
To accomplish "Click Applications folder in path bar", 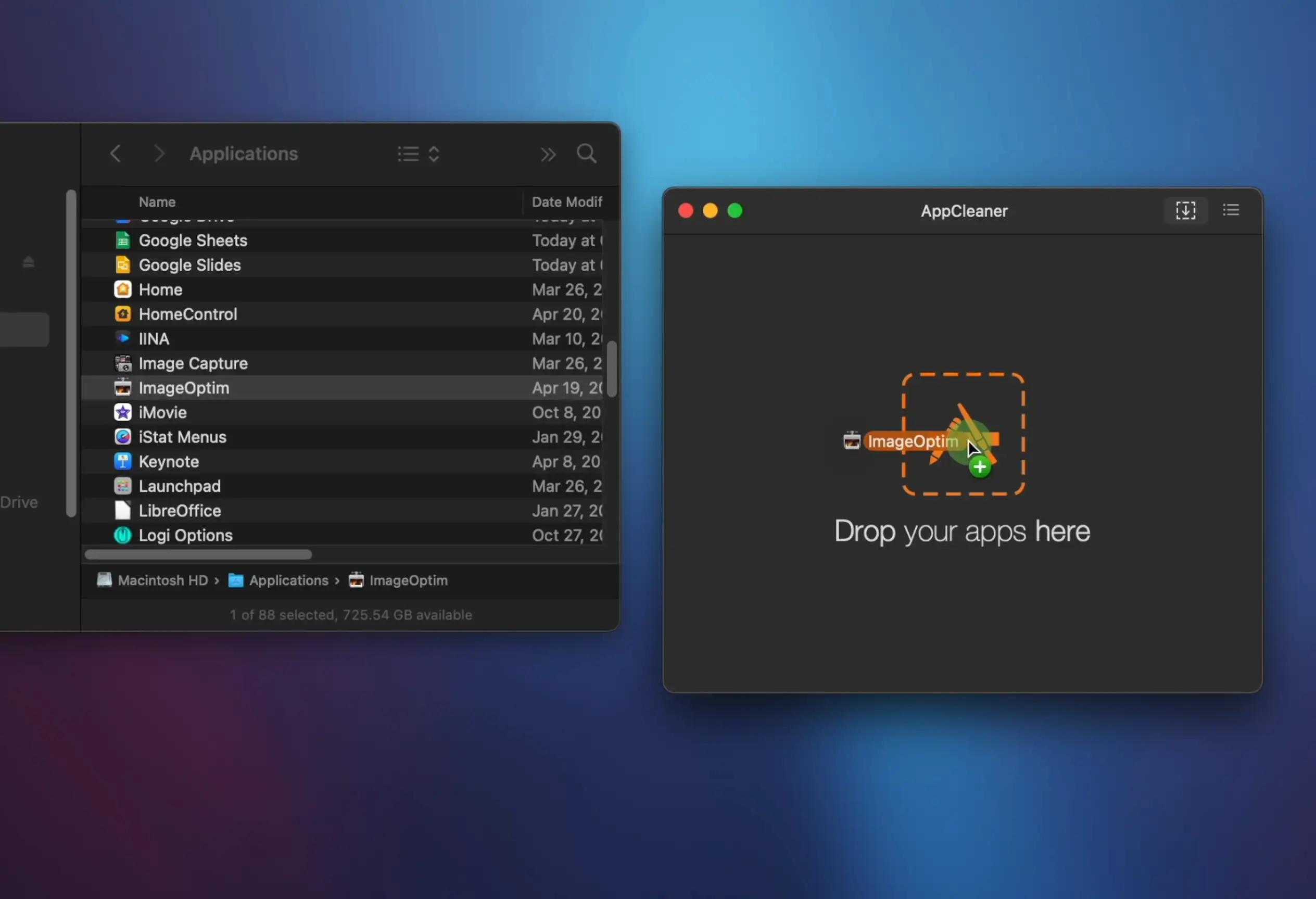I will (278, 580).
